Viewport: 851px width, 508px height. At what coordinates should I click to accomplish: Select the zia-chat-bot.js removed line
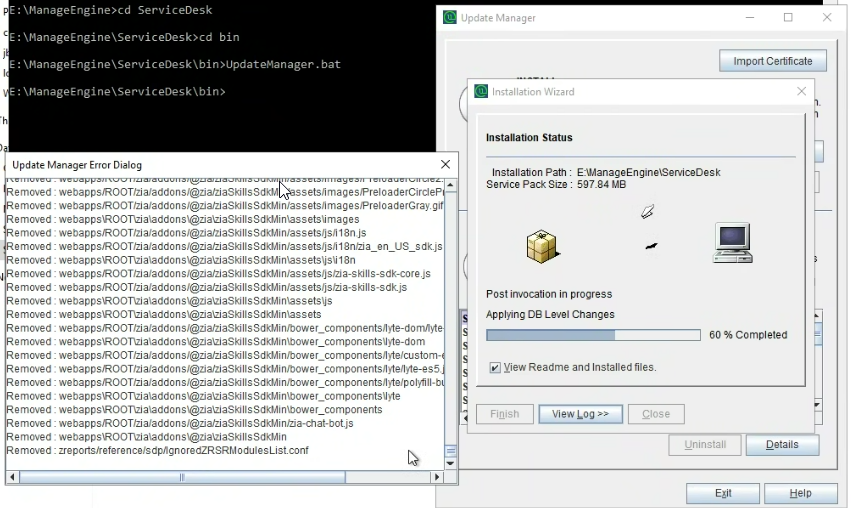pyautogui.click(x=180, y=423)
